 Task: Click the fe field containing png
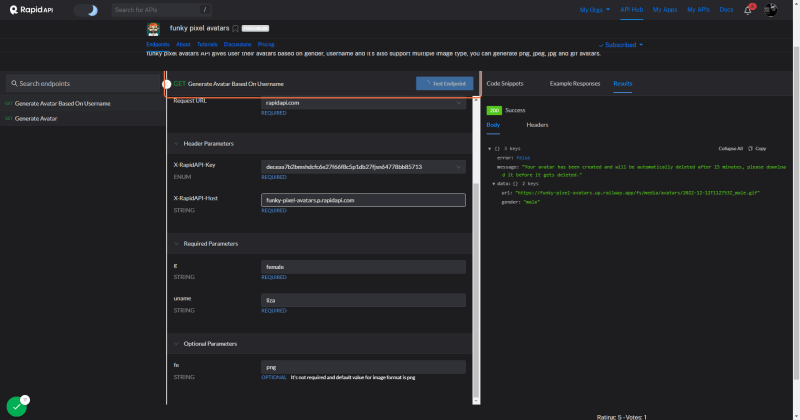[363, 367]
